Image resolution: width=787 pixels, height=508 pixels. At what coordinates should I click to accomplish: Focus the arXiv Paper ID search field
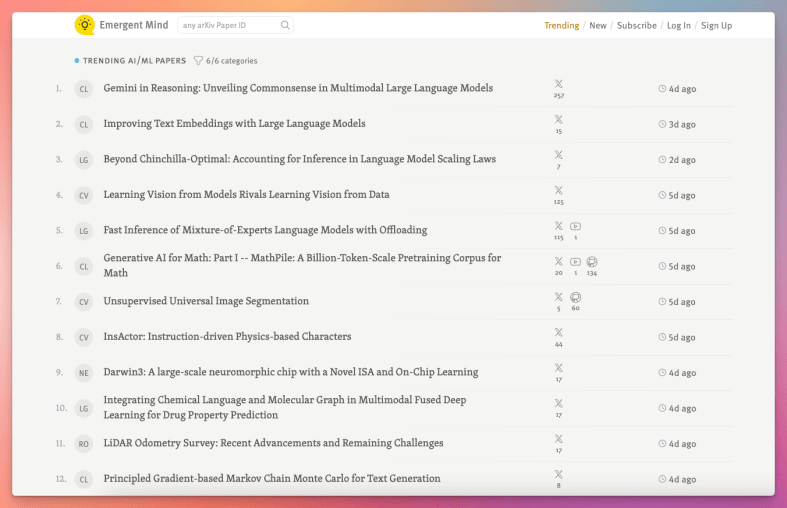click(227, 26)
